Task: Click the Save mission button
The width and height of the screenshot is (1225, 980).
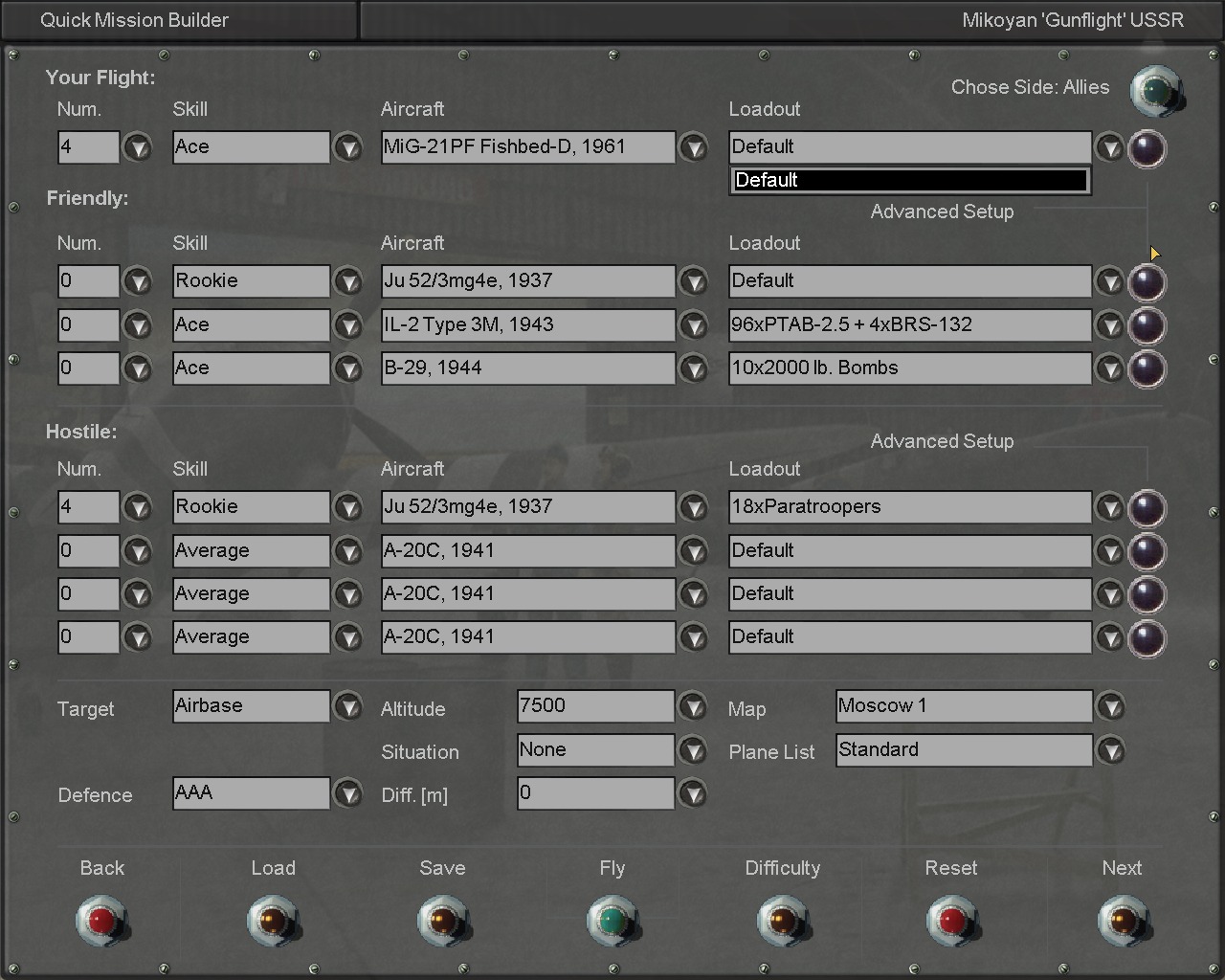Action: (443, 921)
